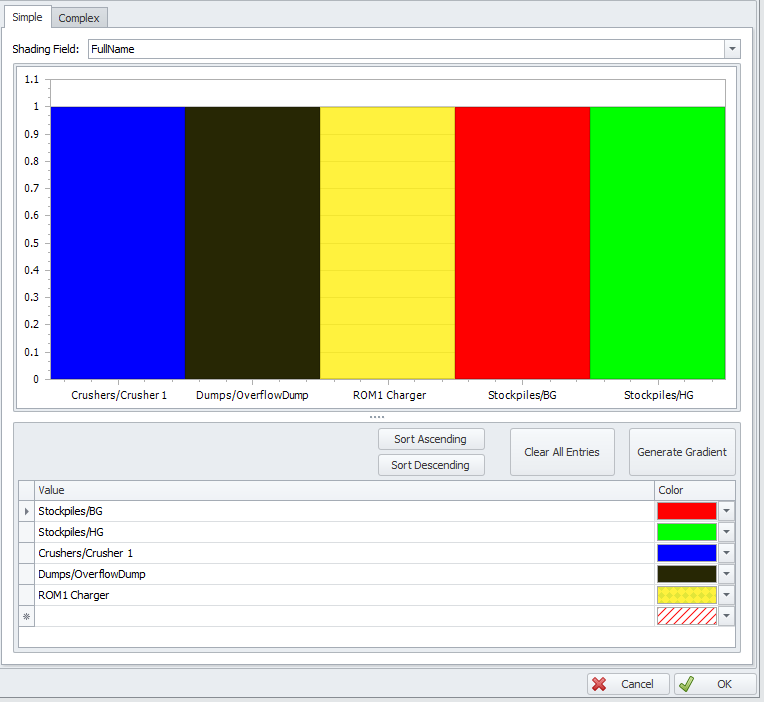This screenshot has width=764, height=702.
Task: Click the Cancel button
Action: [x=628, y=684]
